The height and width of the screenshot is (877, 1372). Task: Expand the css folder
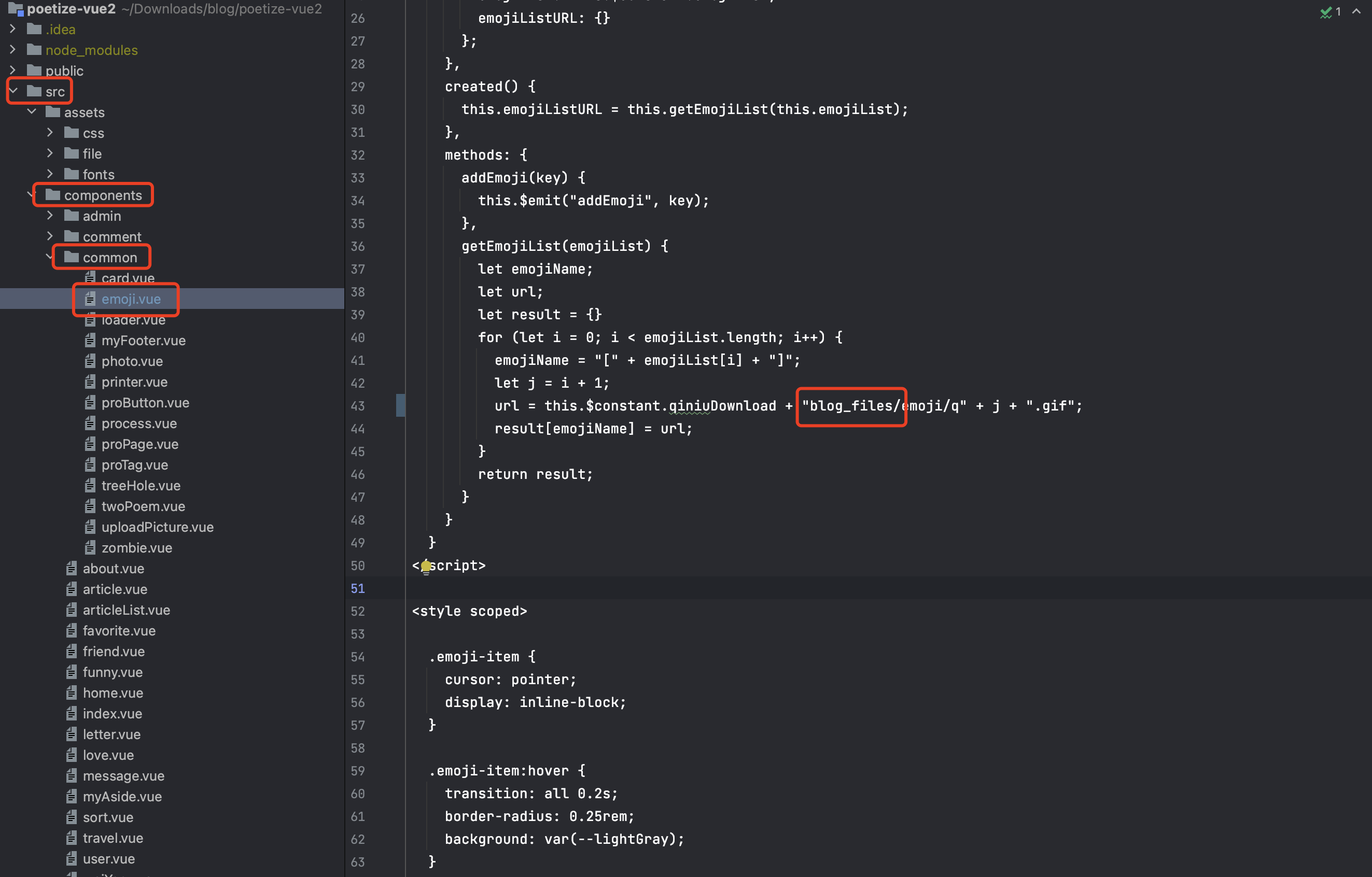50,133
